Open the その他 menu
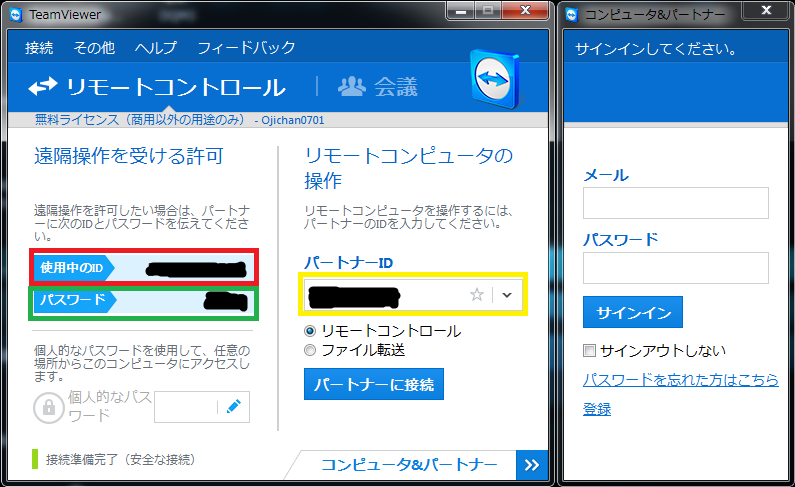The width and height of the screenshot is (795, 487). (94, 48)
